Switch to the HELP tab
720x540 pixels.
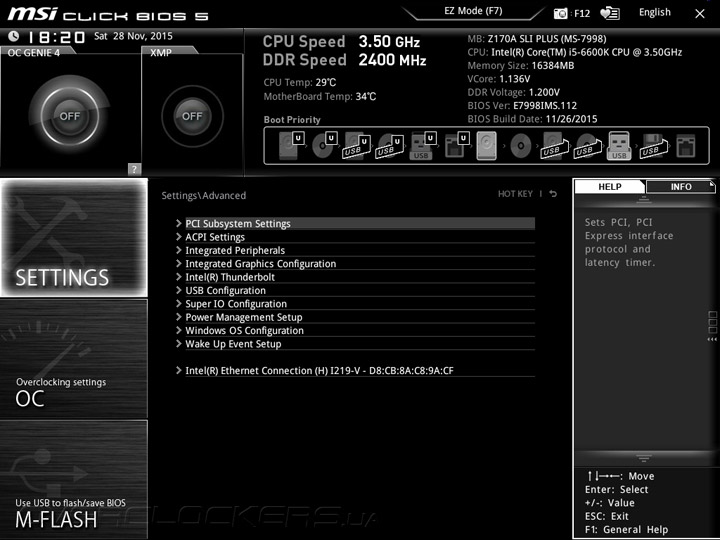click(x=610, y=186)
